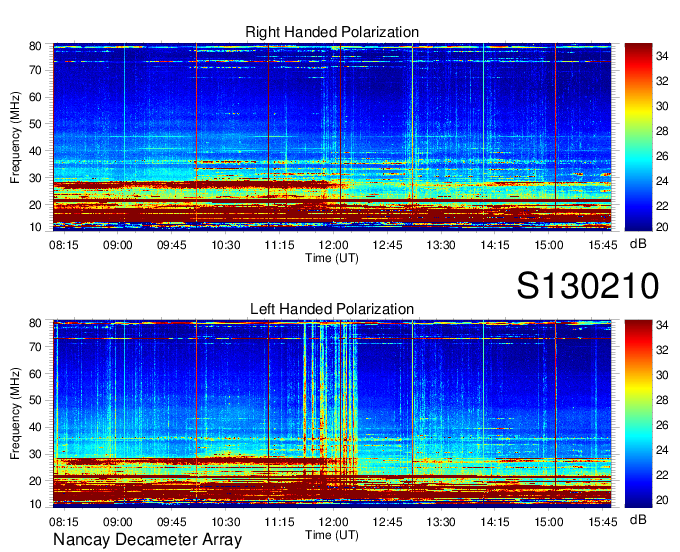
Task: Click the dB unit label beside Right Handed color bar
Action: coord(638,244)
